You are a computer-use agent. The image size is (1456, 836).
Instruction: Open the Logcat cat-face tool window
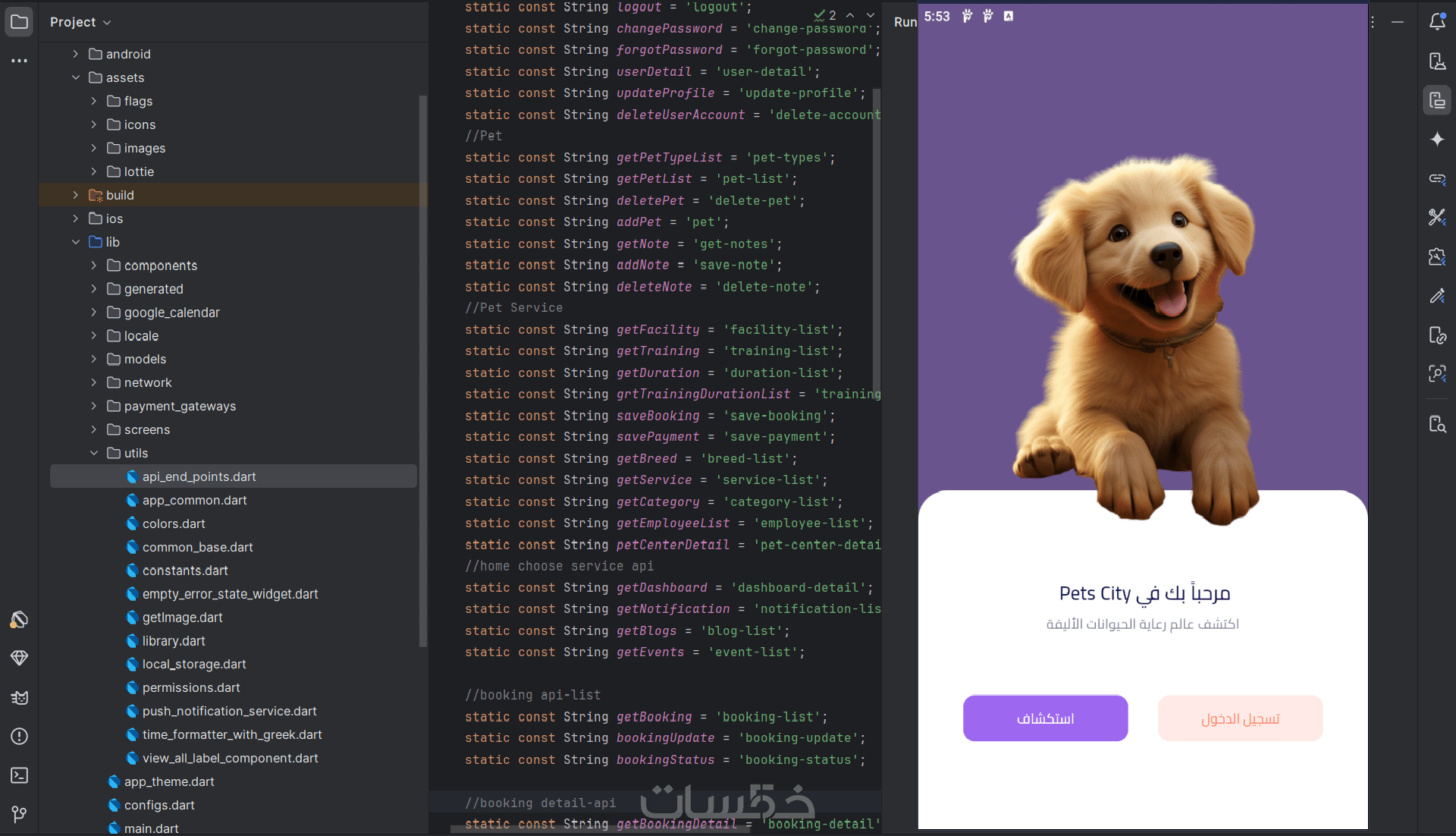tap(20, 697)
